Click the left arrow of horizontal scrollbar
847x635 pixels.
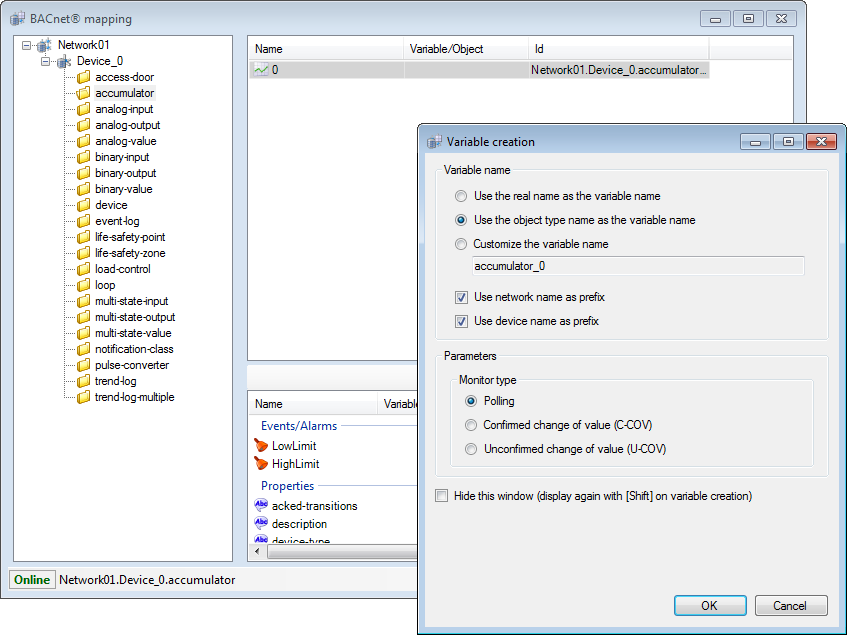tap(257, 552)
